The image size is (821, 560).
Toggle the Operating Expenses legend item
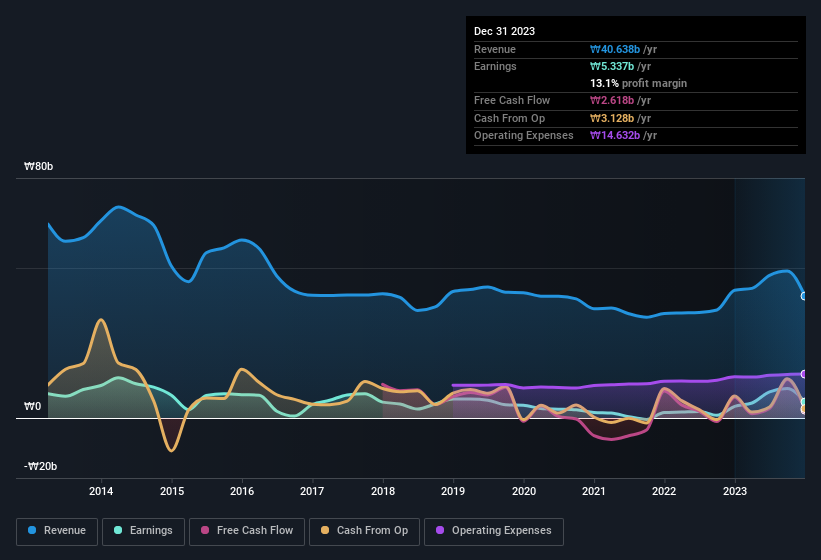493,531
